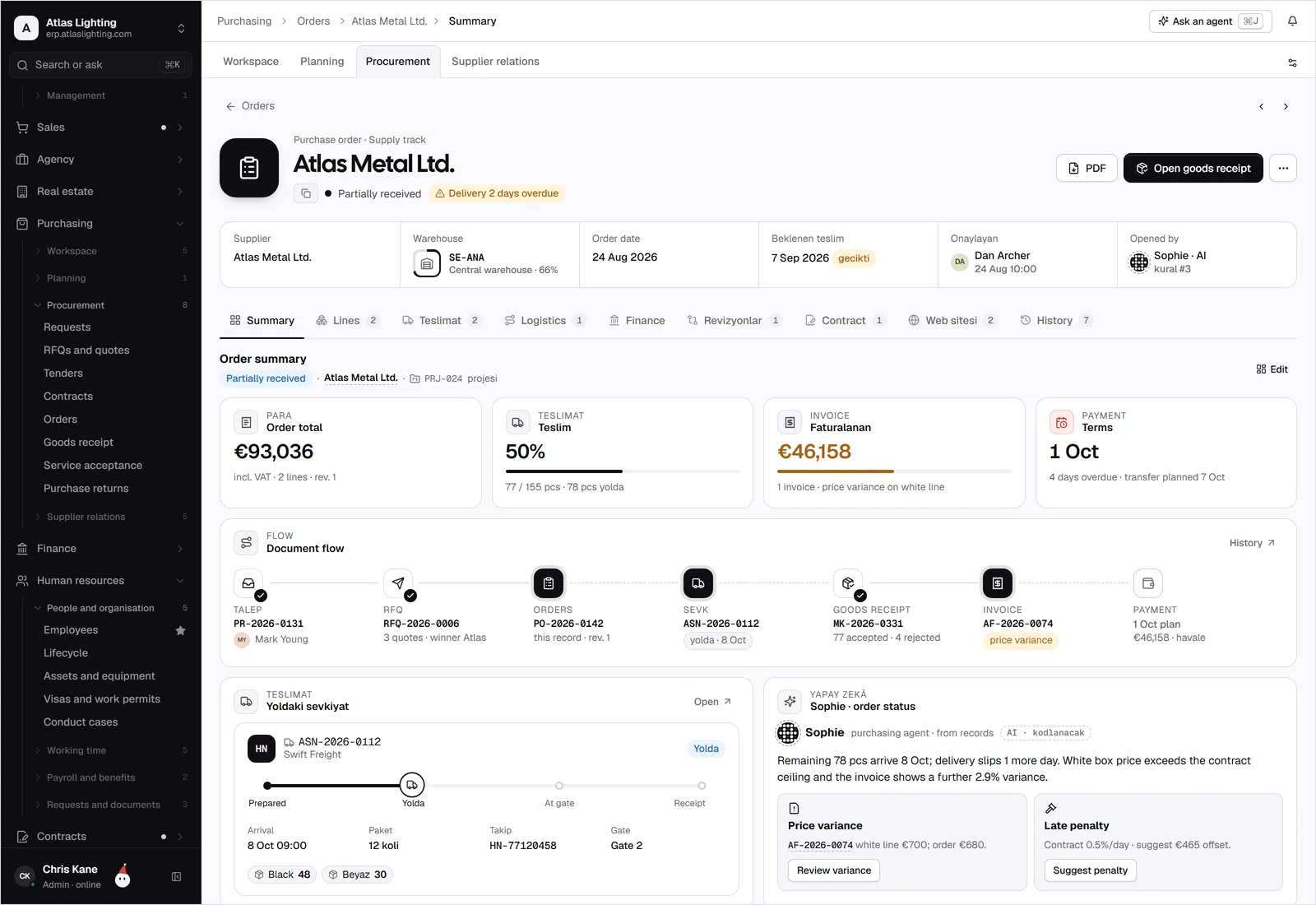The width and height of the screenshot is (1316, 905).
Task: Click the Invoice document flow icon
Action: (x=998, y=583)
